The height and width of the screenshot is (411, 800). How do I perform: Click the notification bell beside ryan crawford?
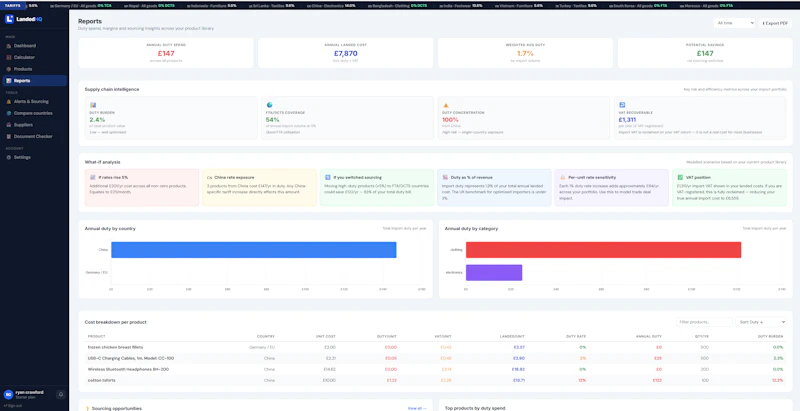tap(60, 394)
